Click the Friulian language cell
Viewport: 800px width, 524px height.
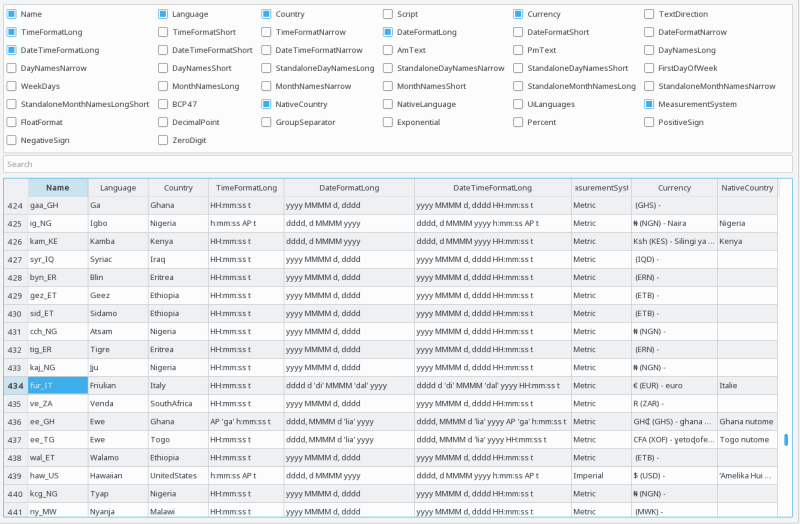click(x=118, y=386)
